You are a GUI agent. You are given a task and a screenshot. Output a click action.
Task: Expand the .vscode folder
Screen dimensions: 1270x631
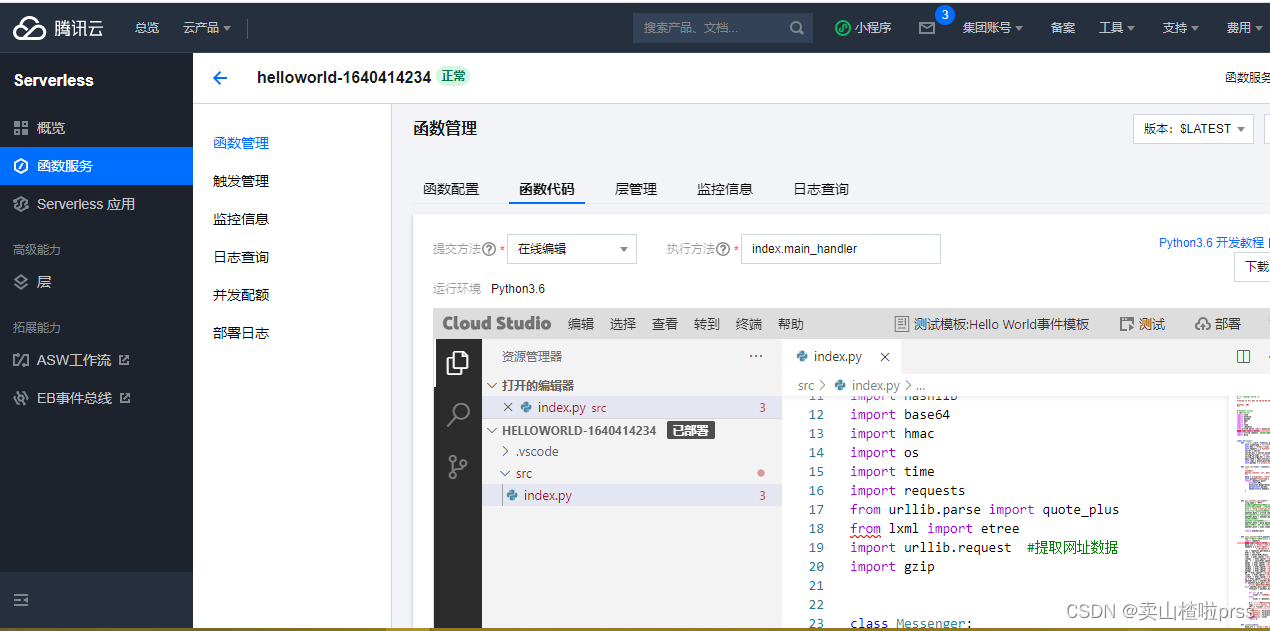(505, 452)
